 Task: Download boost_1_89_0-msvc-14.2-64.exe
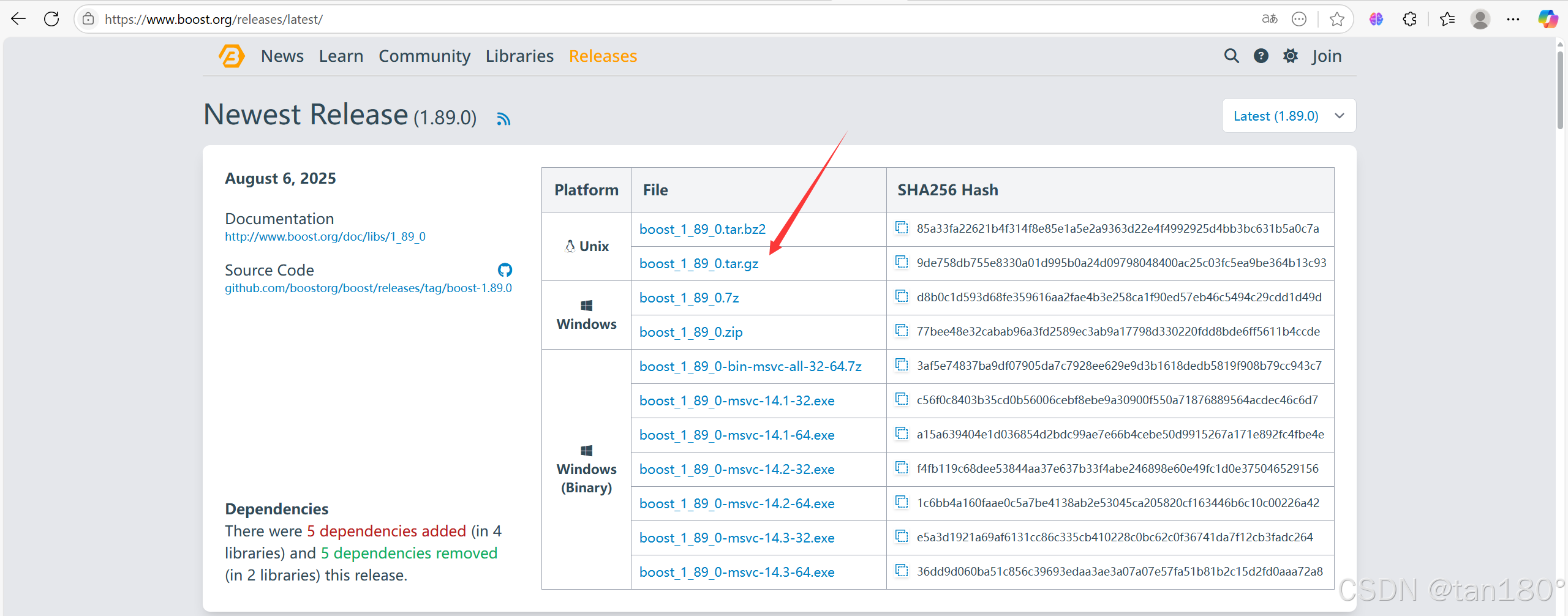pyautogui.click(x=737, y=503)
